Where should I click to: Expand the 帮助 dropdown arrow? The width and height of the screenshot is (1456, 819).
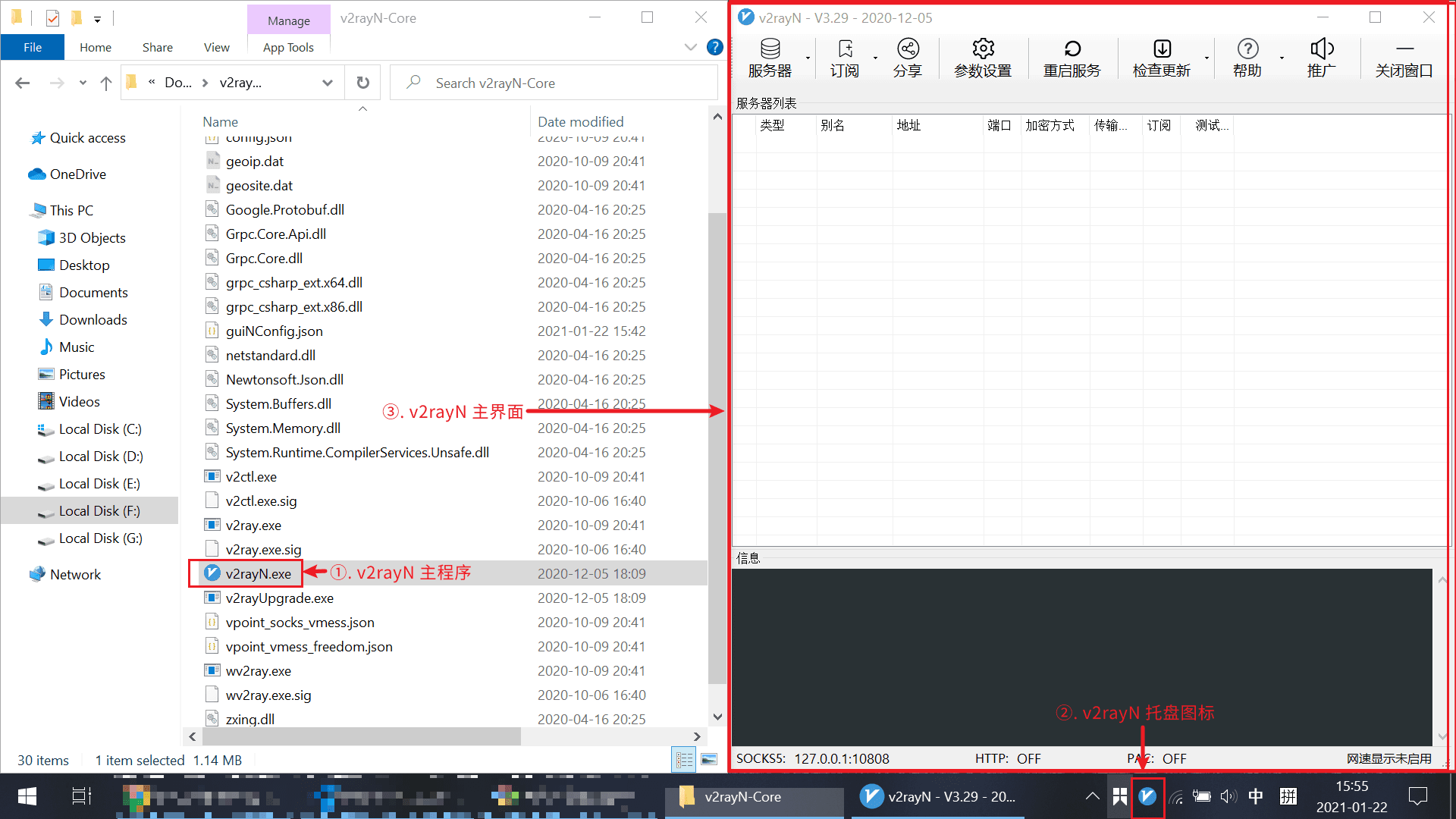[1282, 58]
